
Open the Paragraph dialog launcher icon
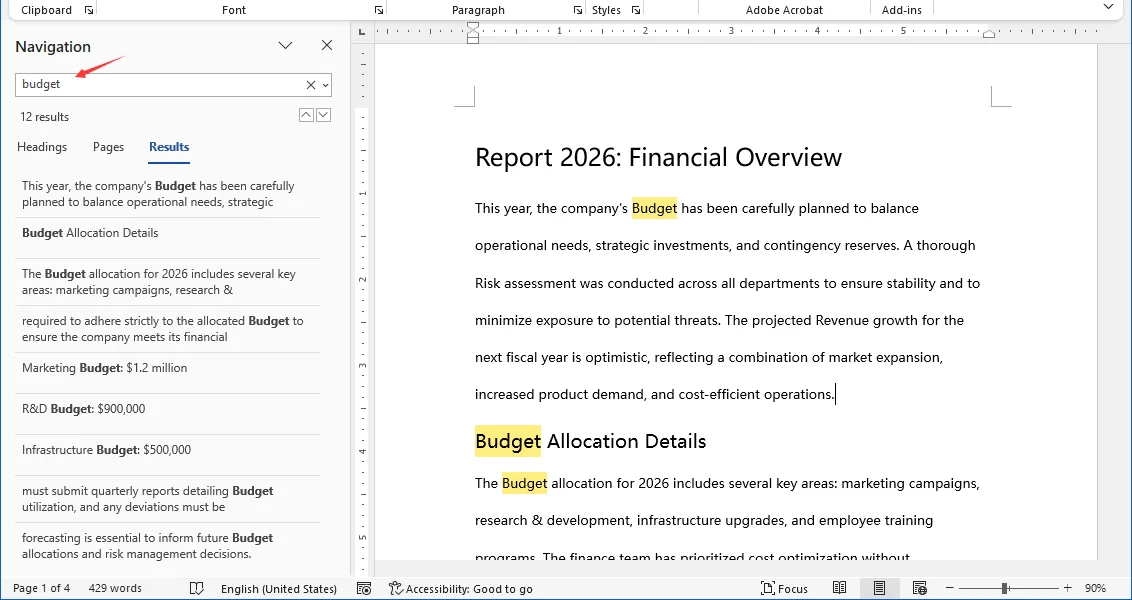[577, 9]
